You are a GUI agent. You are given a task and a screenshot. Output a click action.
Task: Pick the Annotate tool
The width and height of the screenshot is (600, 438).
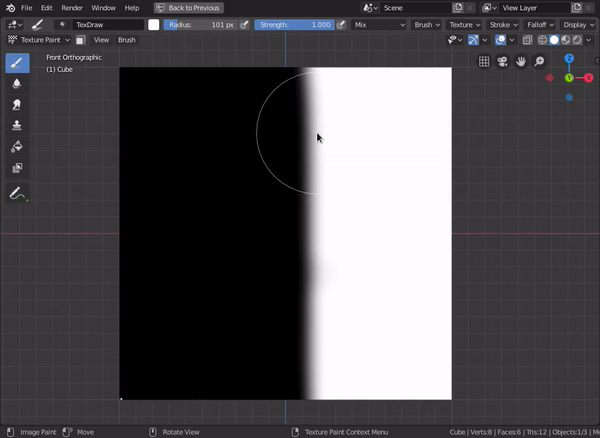point(17,193)
